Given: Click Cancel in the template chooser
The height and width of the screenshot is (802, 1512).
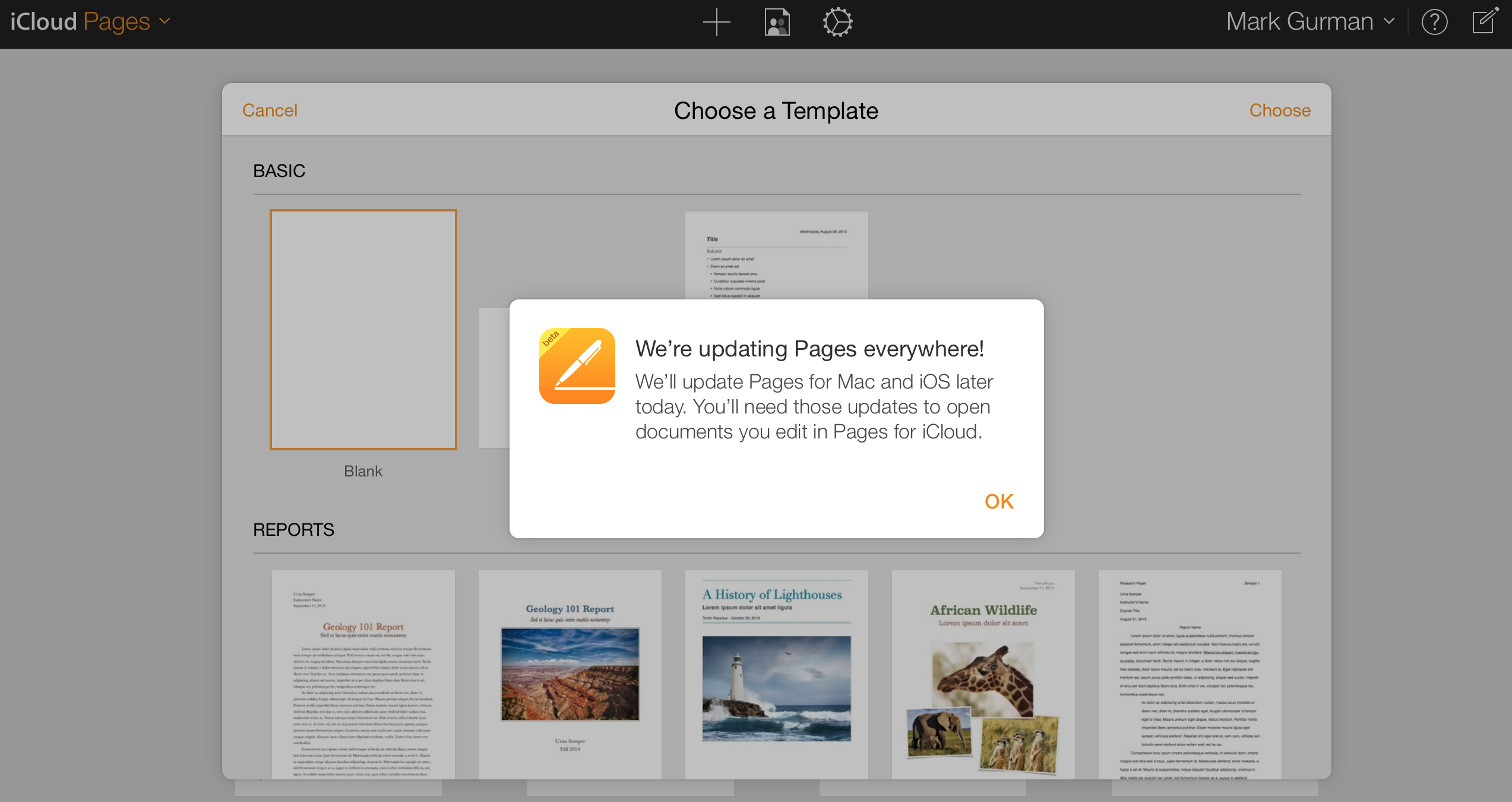Looking at the screenshot, I should [x=270, y=110].
